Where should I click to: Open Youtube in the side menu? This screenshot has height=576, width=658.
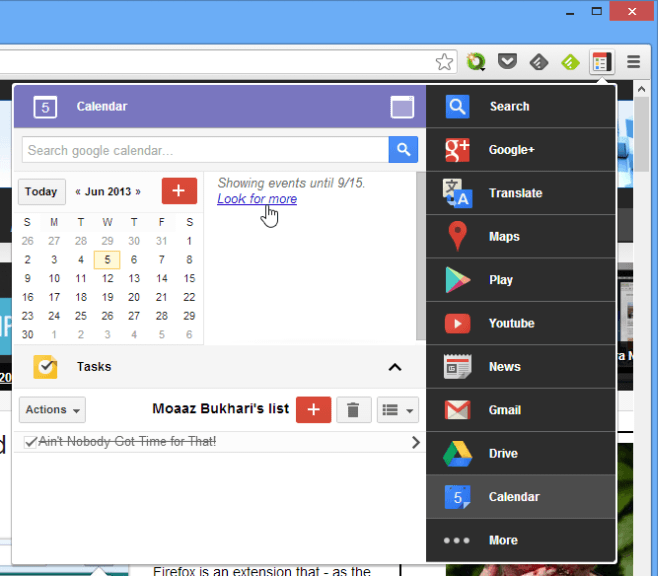pos(521,323)
